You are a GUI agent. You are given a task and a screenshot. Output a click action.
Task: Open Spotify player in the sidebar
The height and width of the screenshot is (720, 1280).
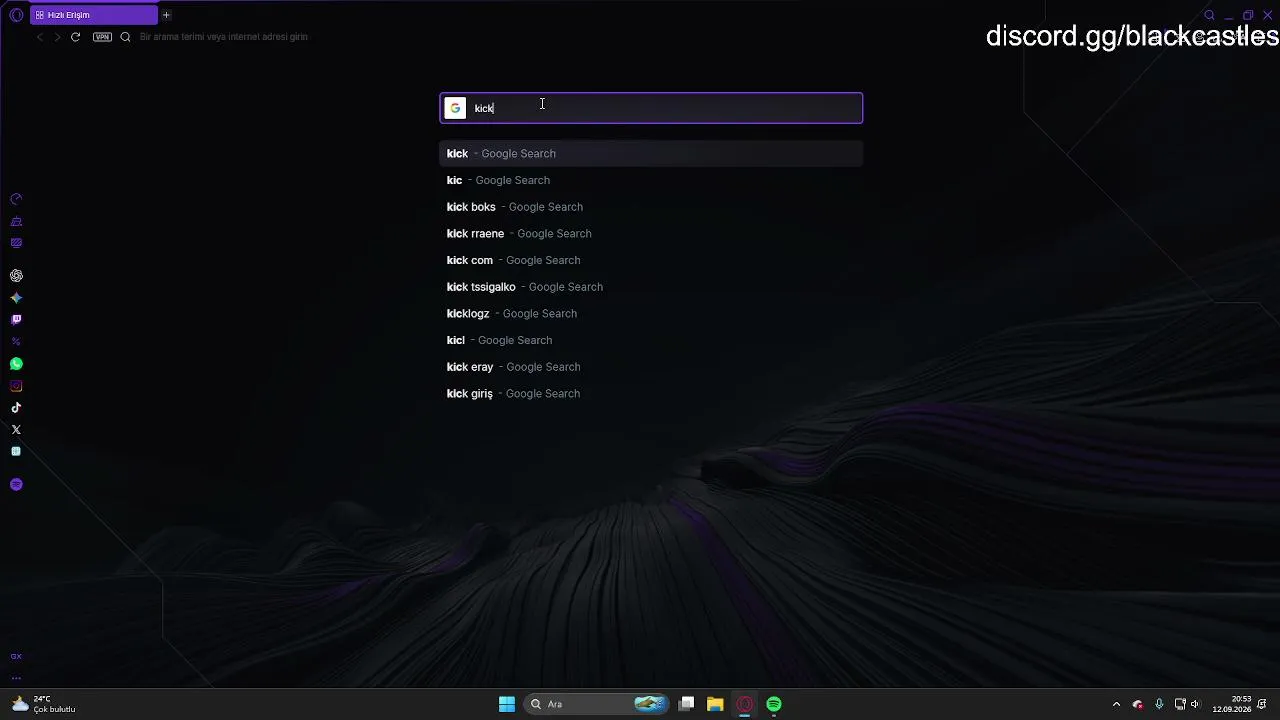pyautogui.click(x=16, y=485)
